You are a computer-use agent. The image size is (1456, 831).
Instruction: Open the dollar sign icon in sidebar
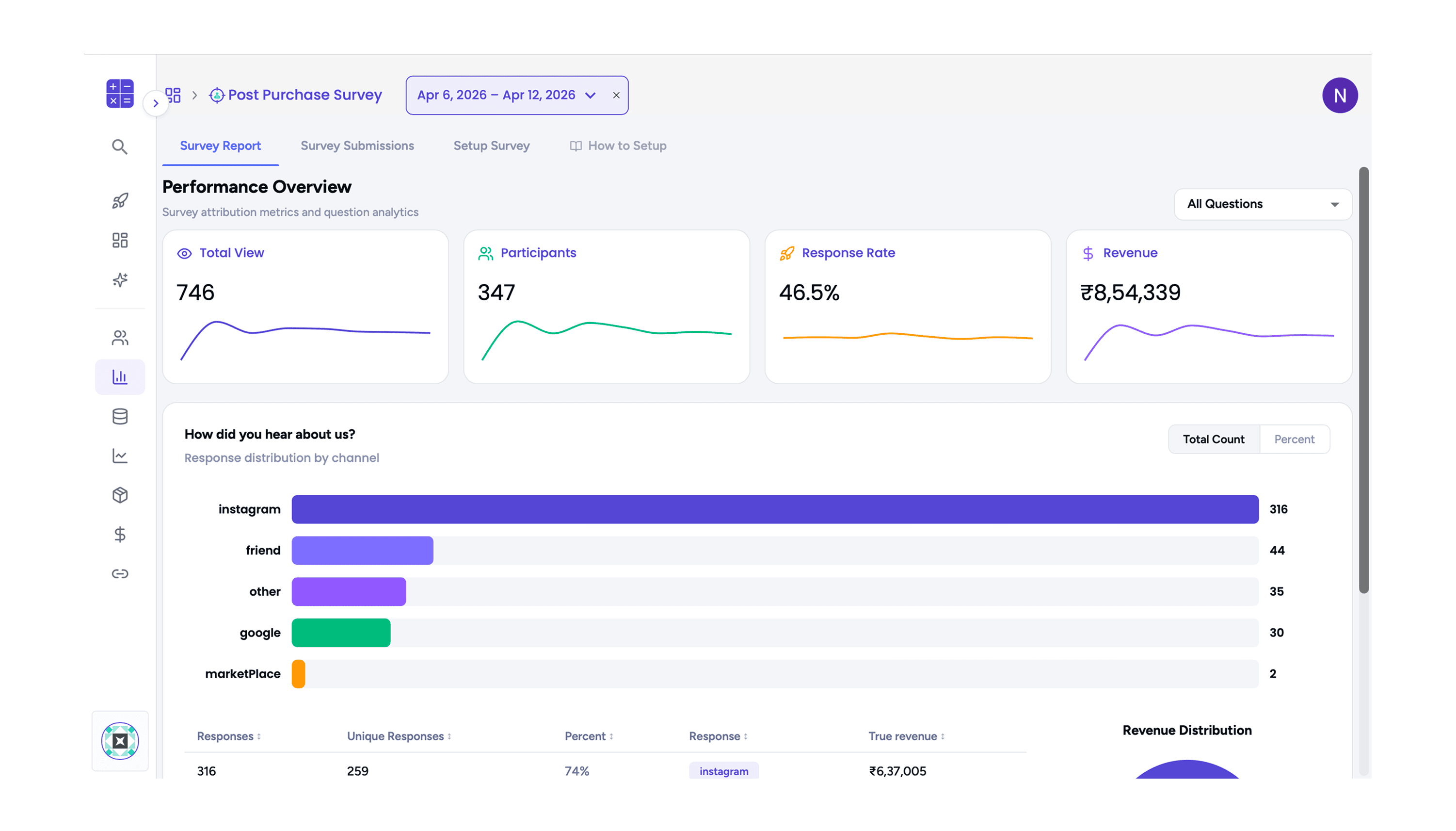coord(119,534)
